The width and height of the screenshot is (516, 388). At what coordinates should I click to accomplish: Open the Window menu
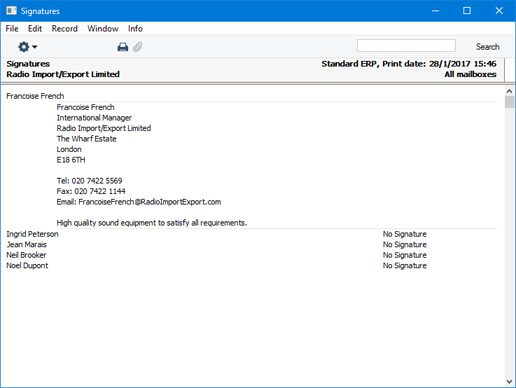(103, 29)
